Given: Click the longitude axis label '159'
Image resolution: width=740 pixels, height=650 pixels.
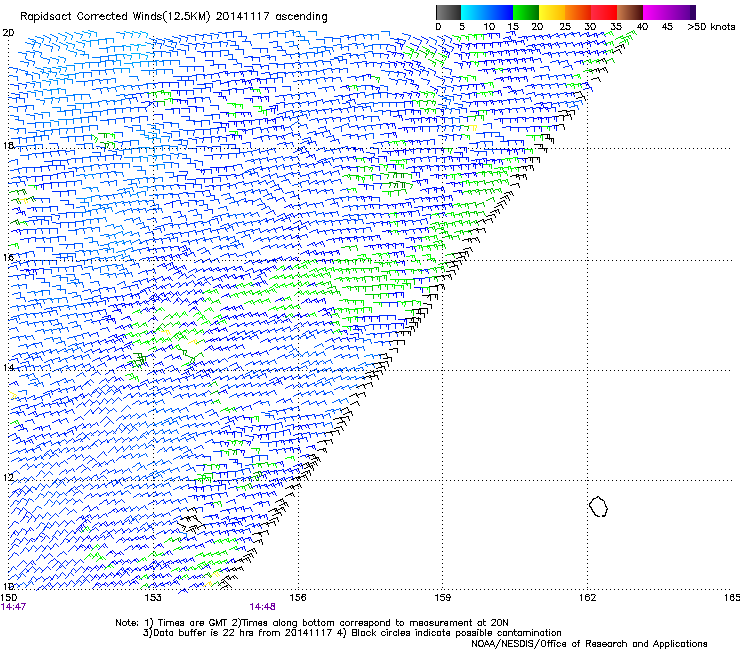Looking at the screenshot, I should pos(442,598).
